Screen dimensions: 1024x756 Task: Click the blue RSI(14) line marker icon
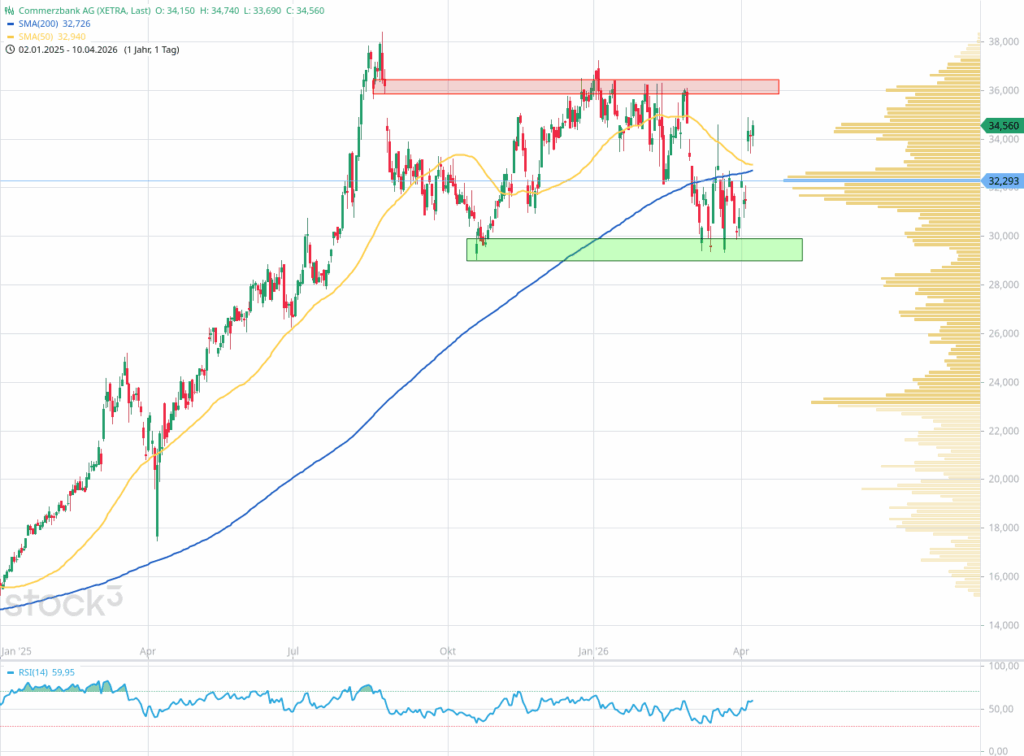10,672
